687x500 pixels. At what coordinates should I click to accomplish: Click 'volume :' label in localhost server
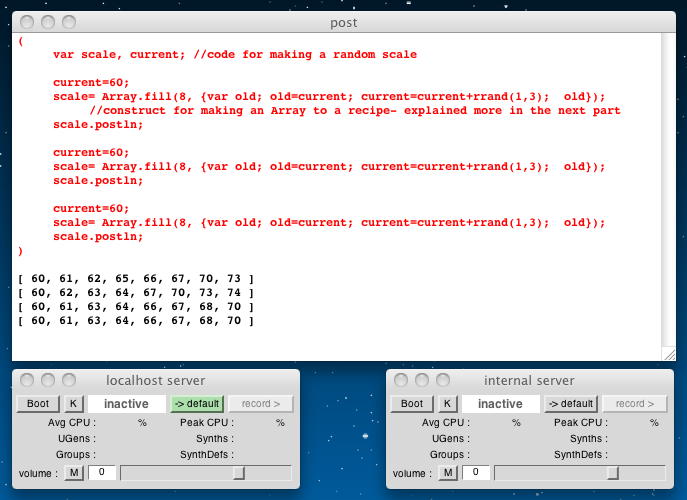coord(38,474)
